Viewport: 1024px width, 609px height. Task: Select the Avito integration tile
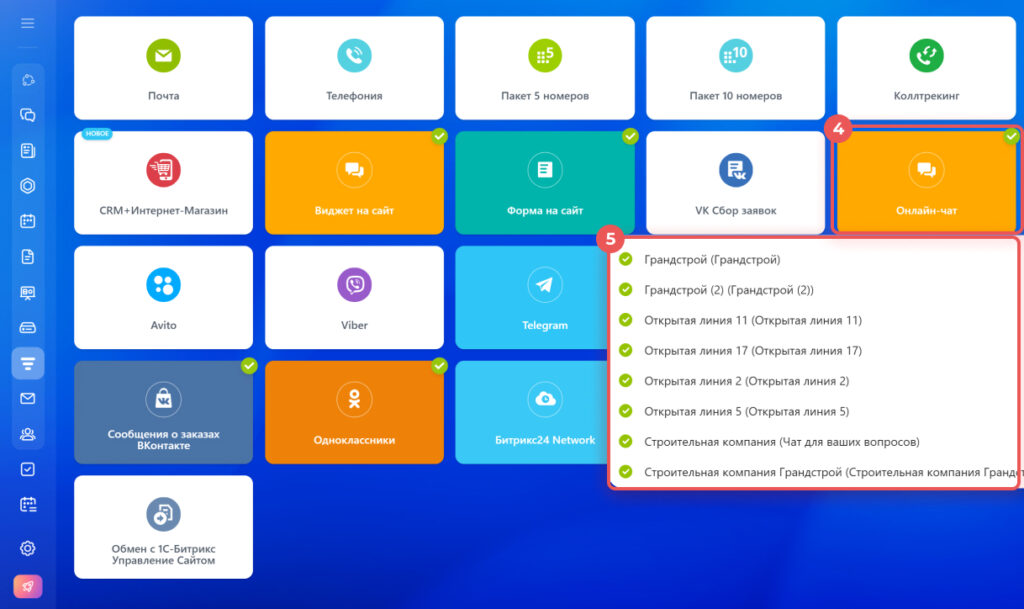[x=163, y=297]
